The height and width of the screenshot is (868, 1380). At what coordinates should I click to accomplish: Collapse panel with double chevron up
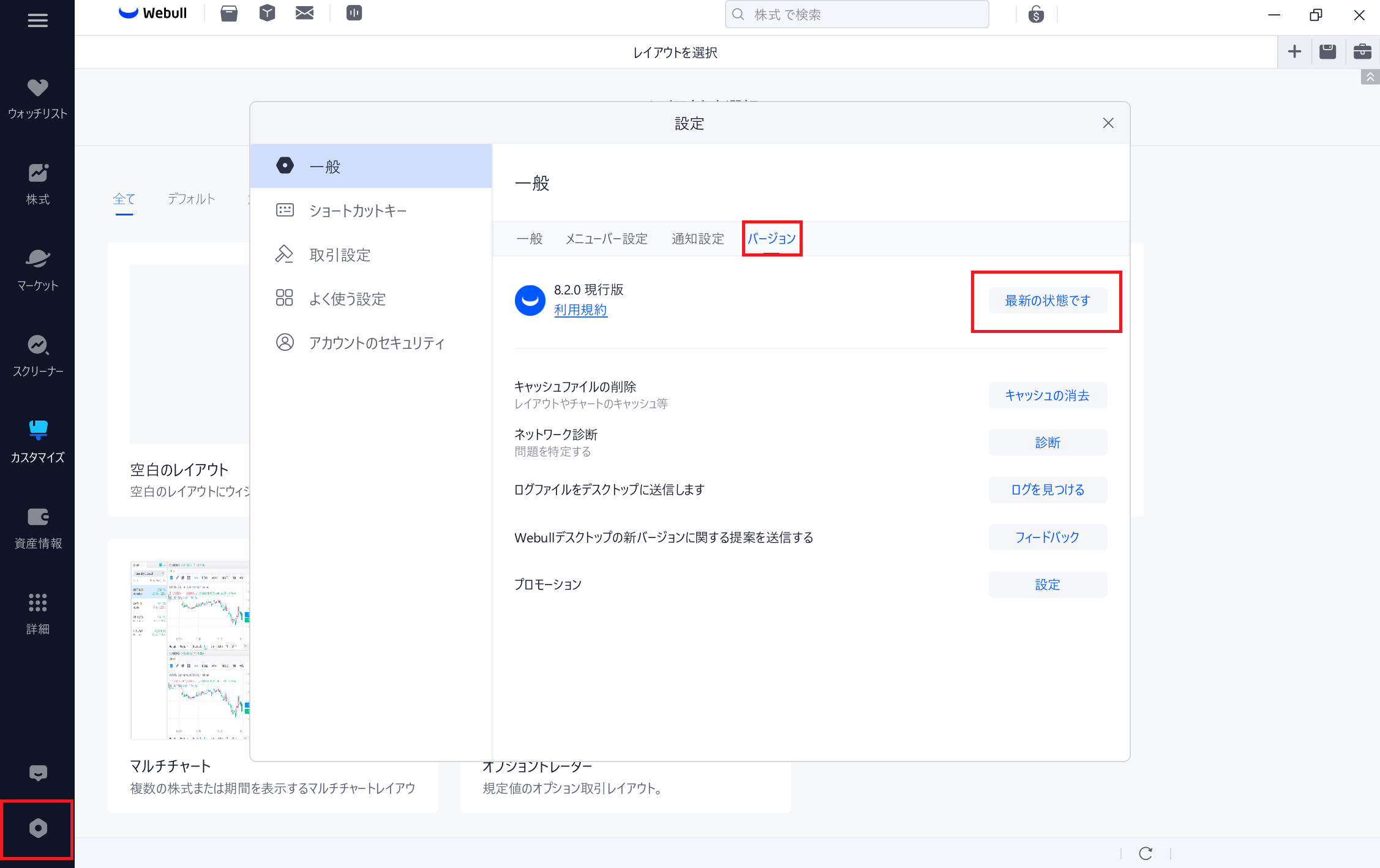click(1370, 77)
